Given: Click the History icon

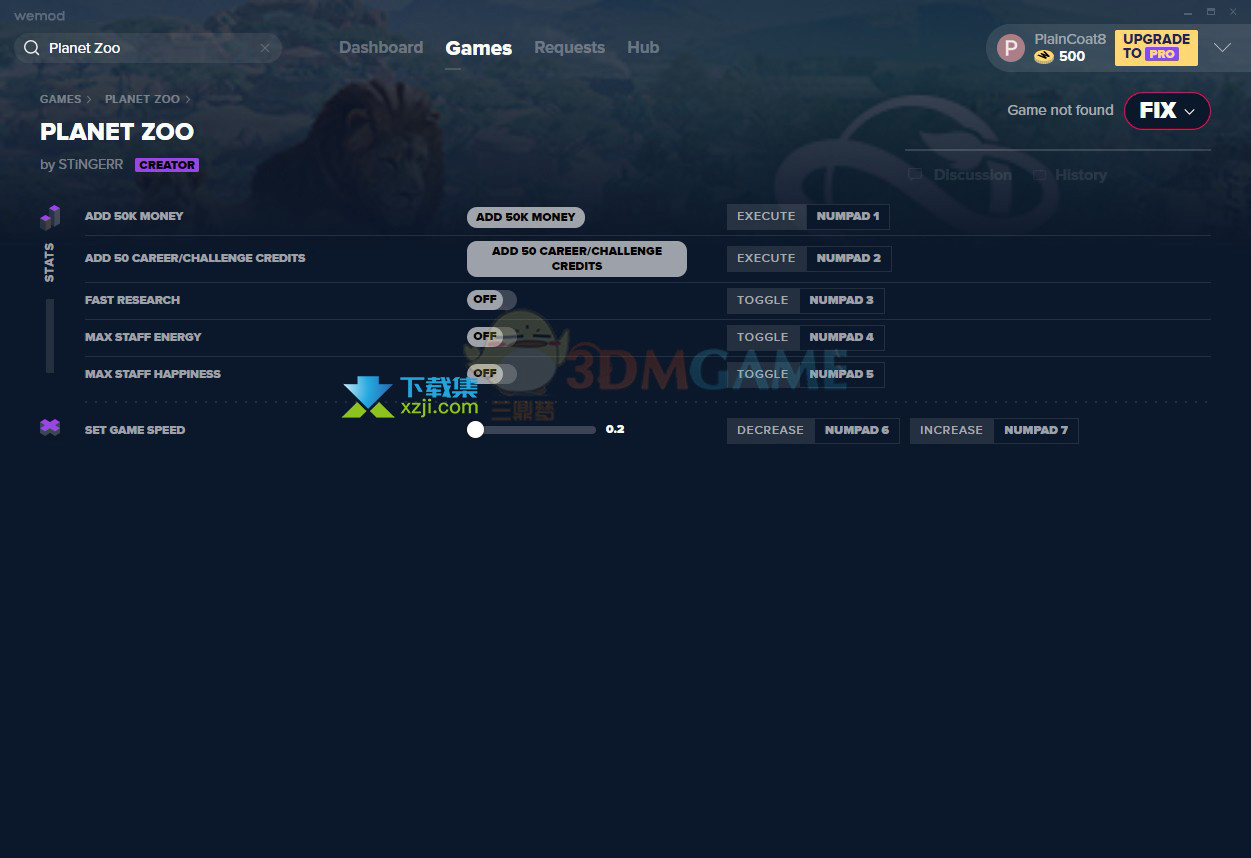Looking at the screenshot, I should [1040, 175].
